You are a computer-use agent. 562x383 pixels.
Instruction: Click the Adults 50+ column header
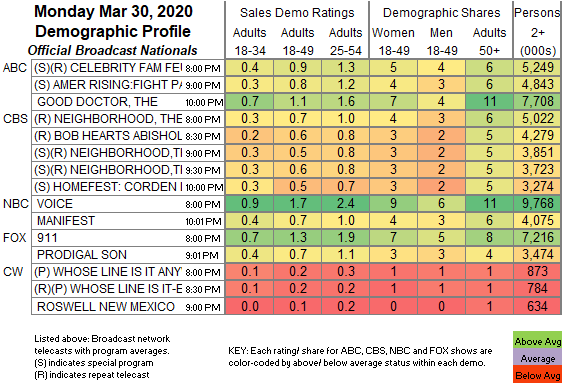point(489,41)
